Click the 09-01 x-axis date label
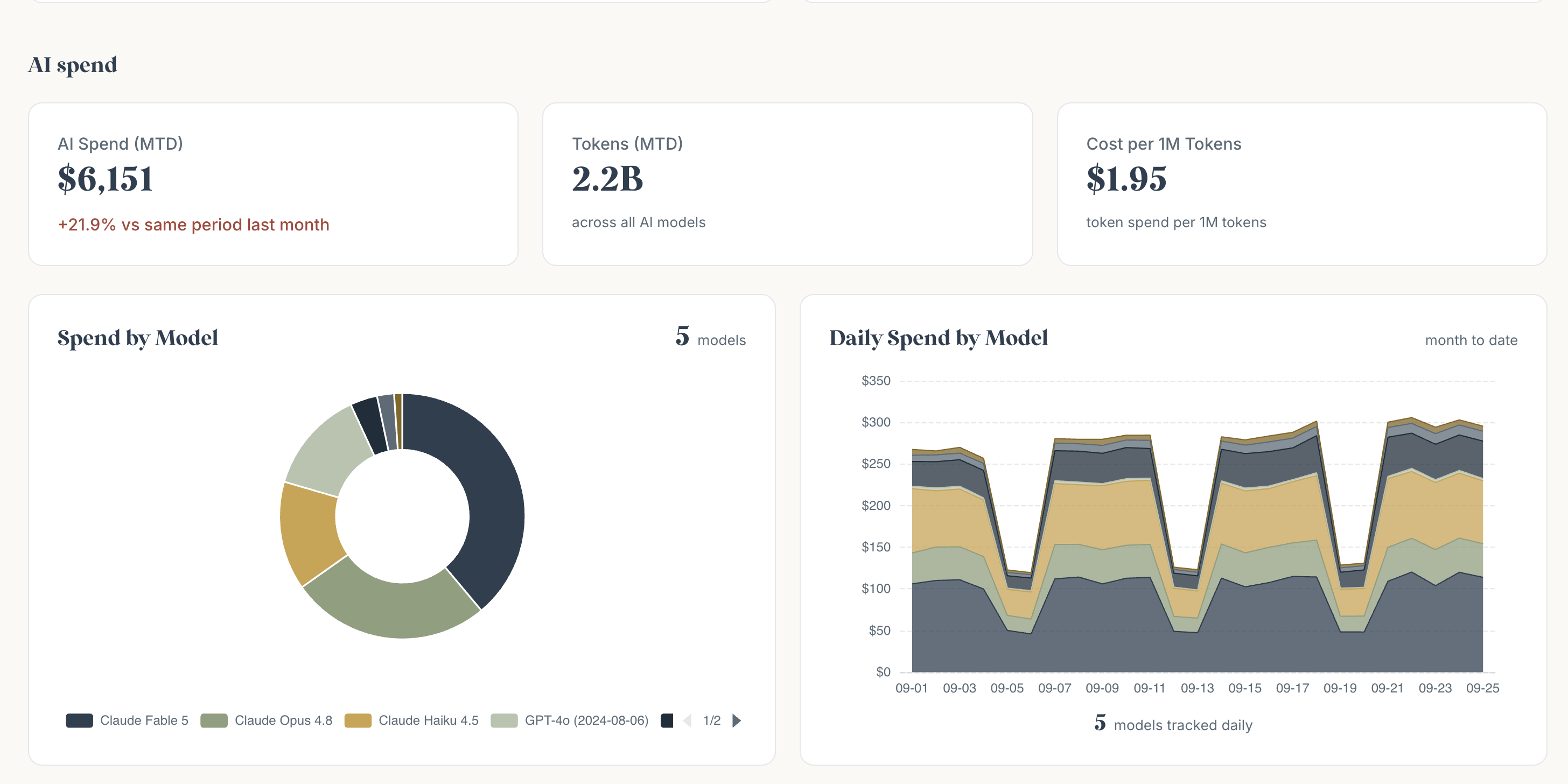Screen dimensions: 1568x784 [911, 689]
